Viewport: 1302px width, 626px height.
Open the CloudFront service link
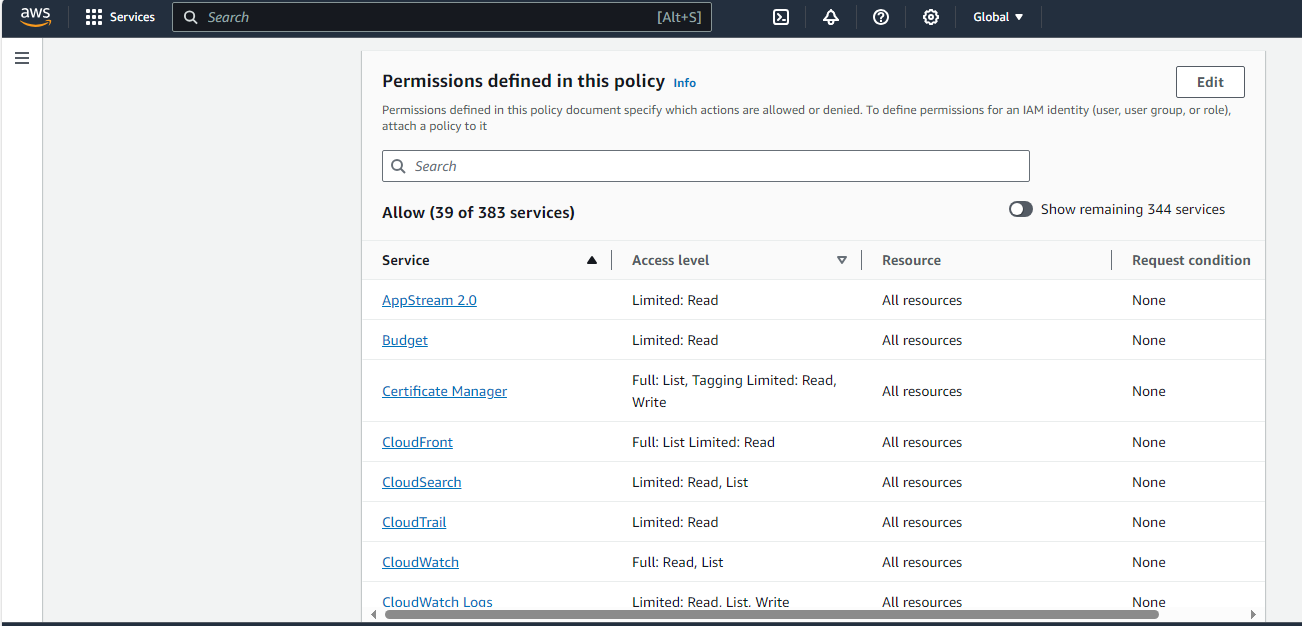pyautogui.click(x=417, y=442)
